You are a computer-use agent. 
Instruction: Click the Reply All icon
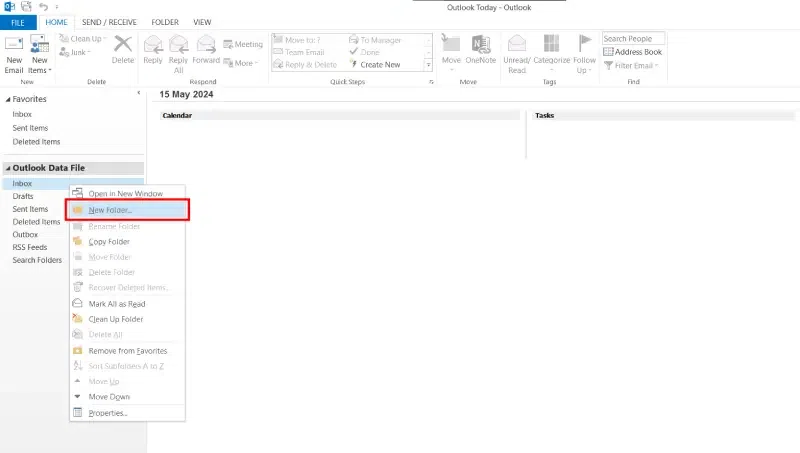tap(178, 44)
